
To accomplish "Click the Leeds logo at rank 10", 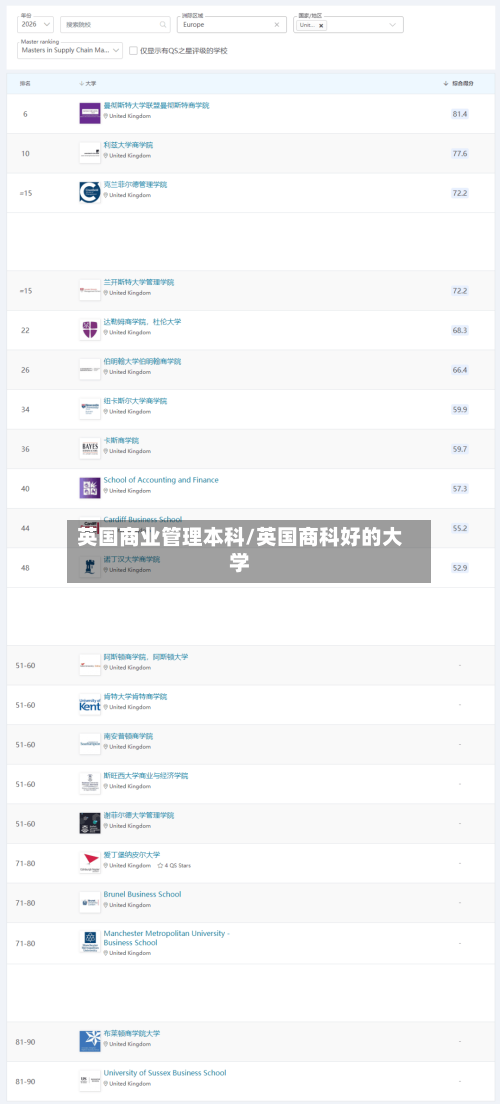I will pyautogui.click(x=90, y=153).
